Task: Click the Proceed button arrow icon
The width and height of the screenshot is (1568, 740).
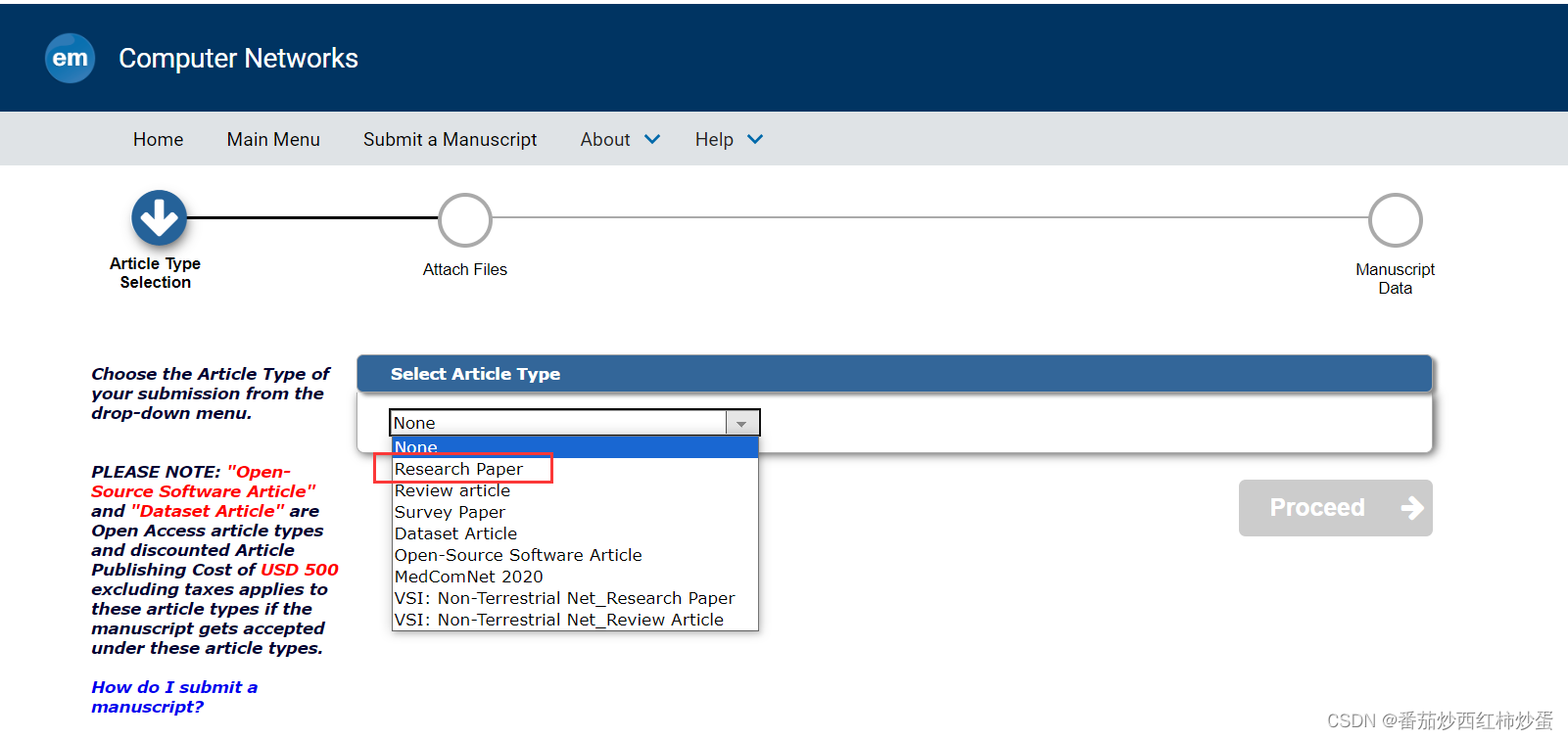Action: coord(1411,508)
